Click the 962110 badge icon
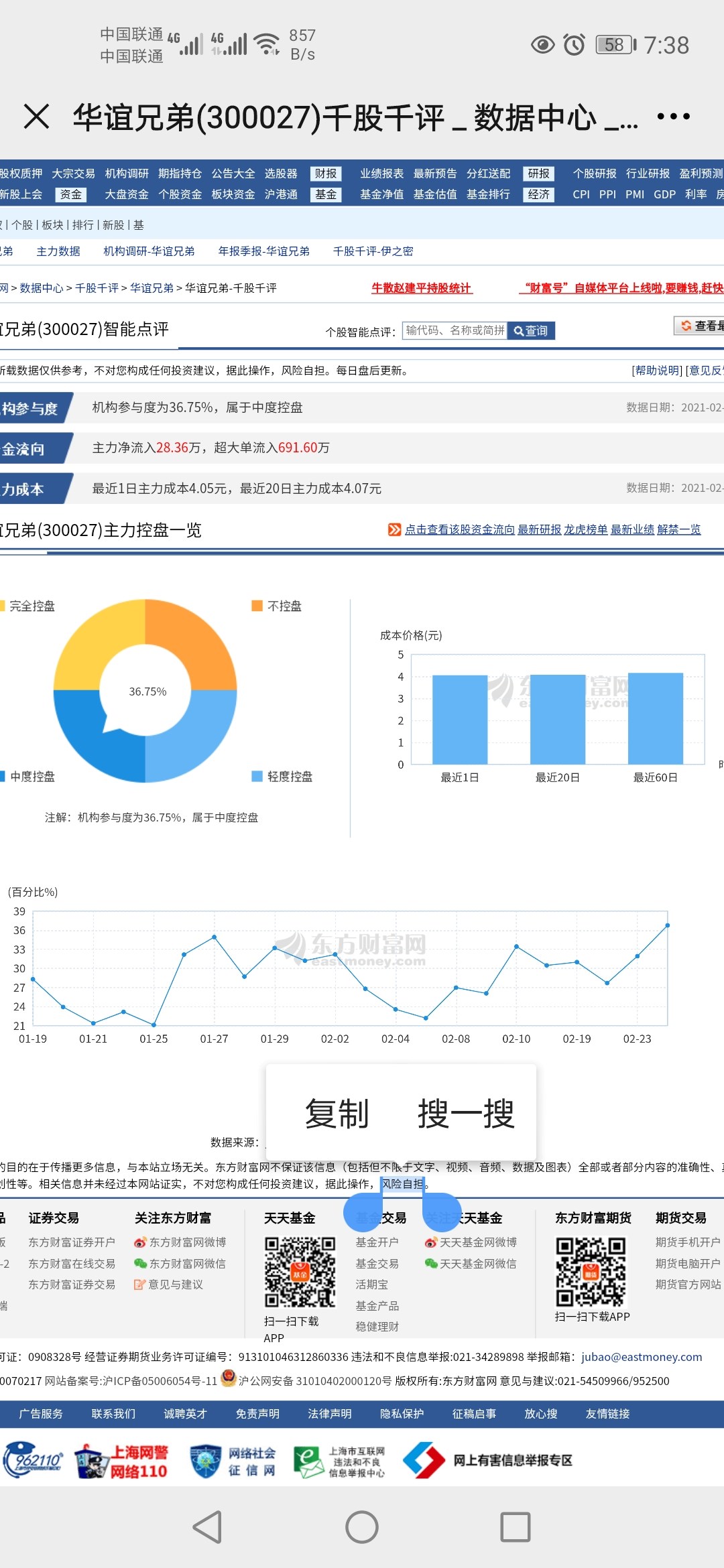 34,1460
